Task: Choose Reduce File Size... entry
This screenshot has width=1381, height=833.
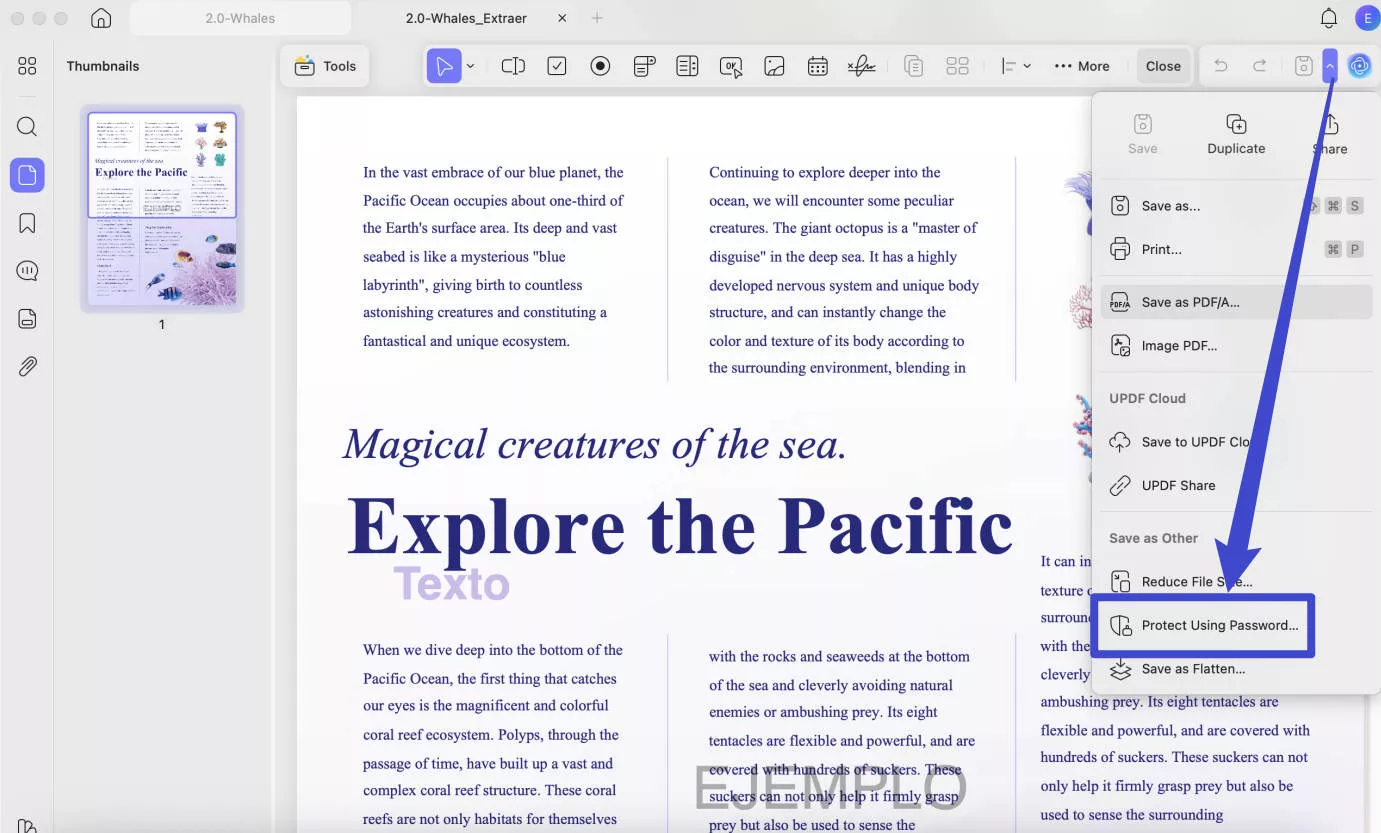Action: tap(1236, 581)
